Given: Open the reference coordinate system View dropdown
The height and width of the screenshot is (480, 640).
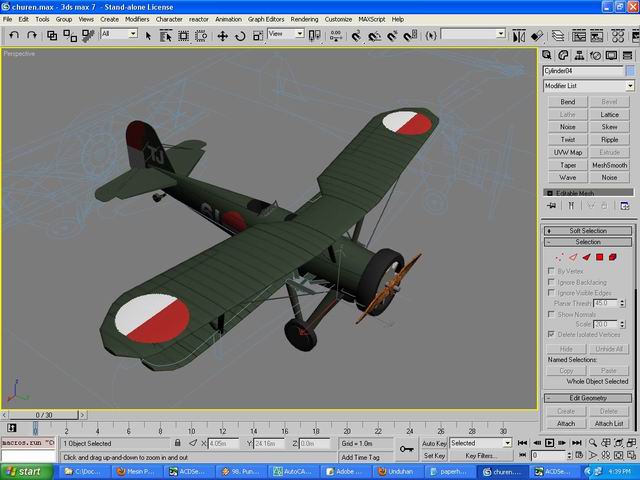Looking at the screenshot, I should [286, 34].
